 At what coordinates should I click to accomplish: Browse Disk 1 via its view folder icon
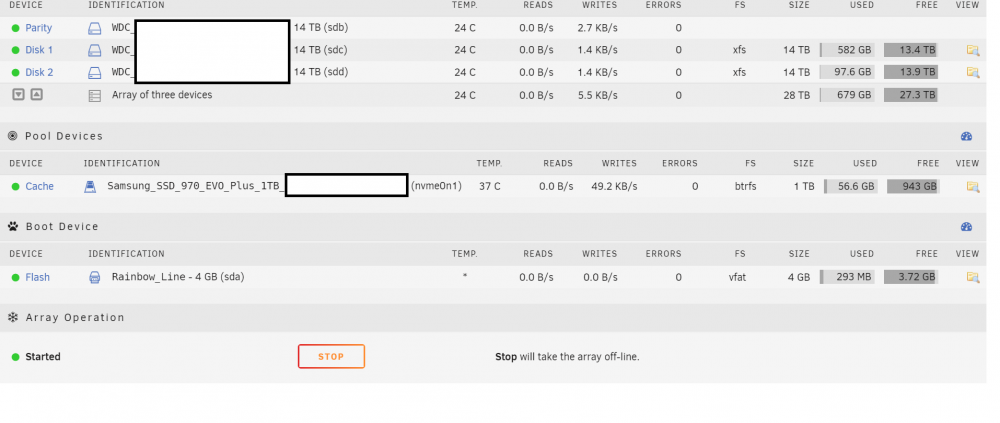(x=973, y=50)
